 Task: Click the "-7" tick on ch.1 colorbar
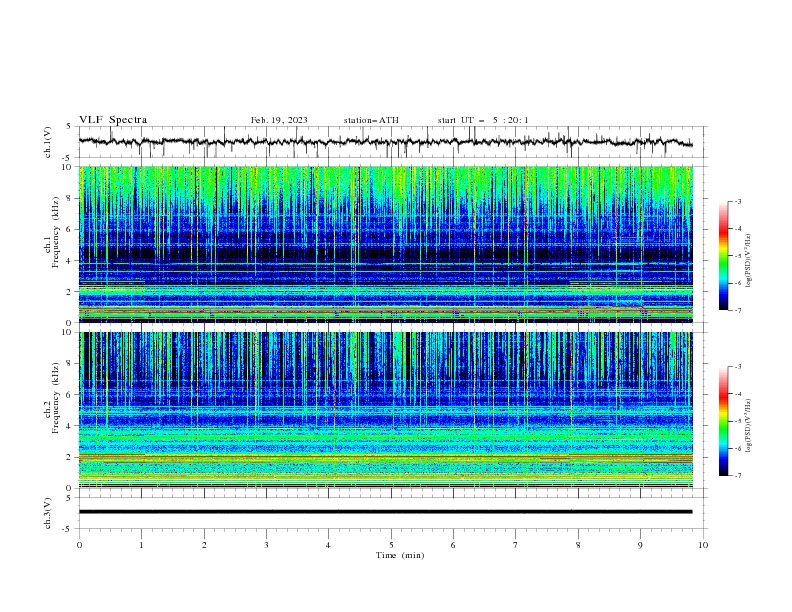(738, 310)
